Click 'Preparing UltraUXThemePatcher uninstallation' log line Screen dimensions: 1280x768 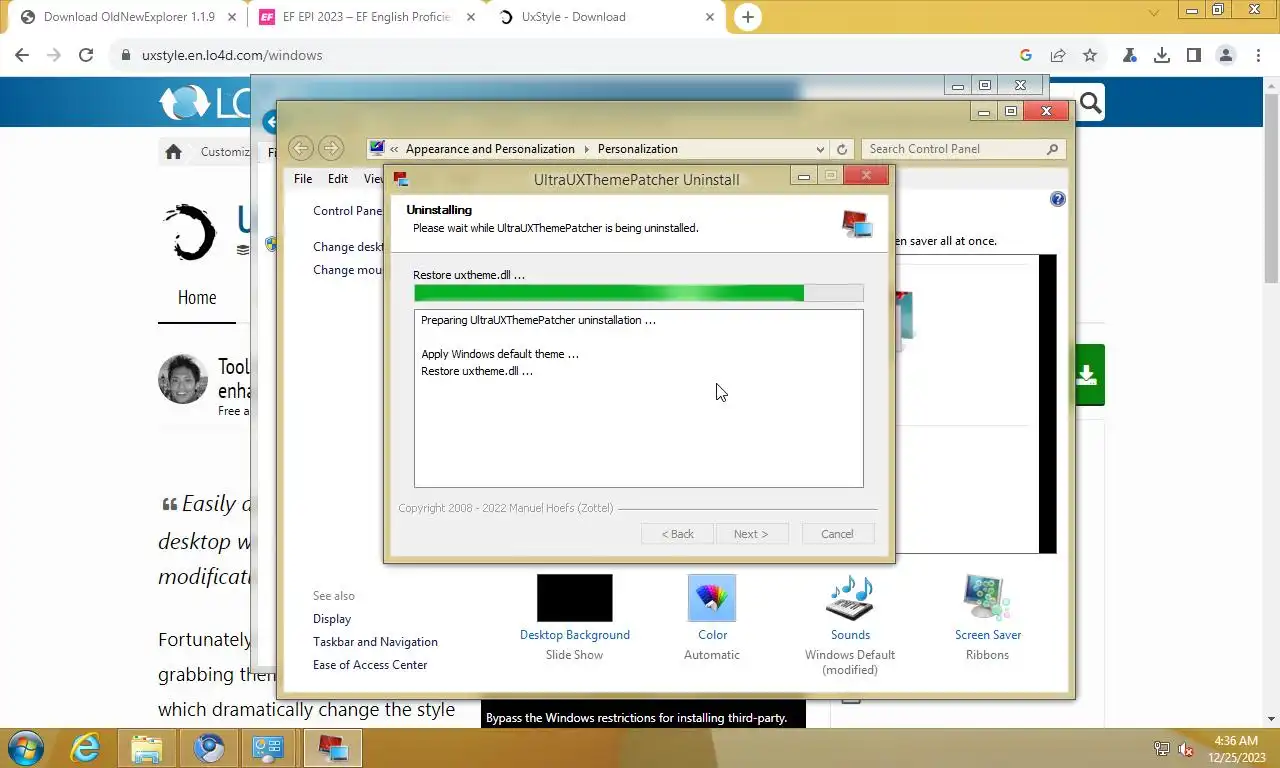[538, 321]
